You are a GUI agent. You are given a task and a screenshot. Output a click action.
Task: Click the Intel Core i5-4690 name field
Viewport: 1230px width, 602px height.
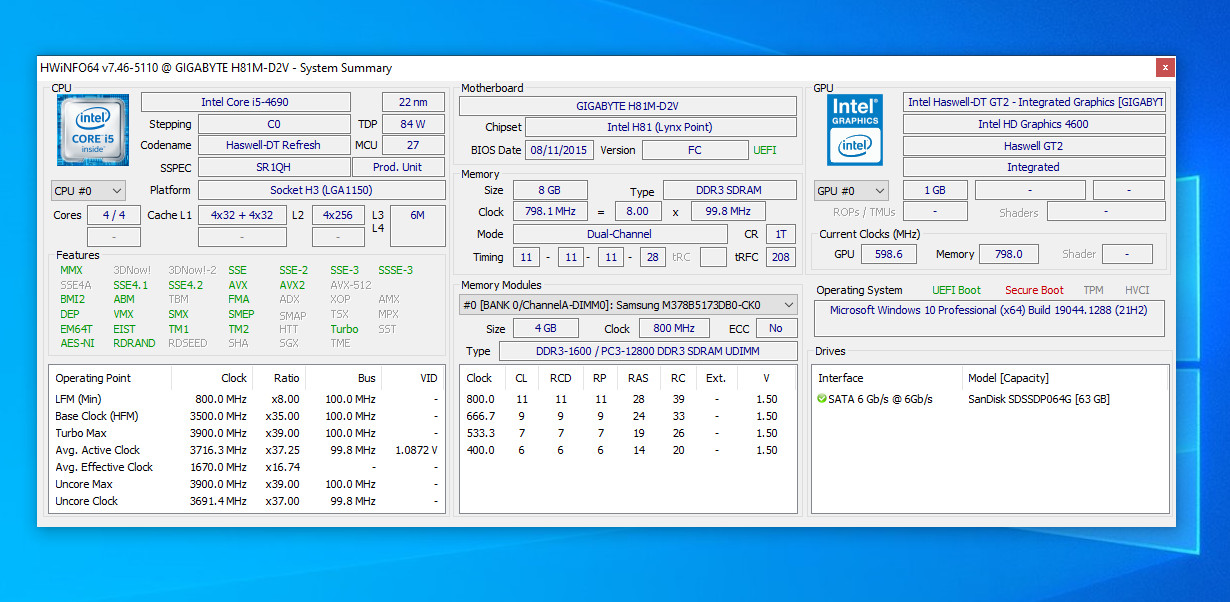point(246,102)
